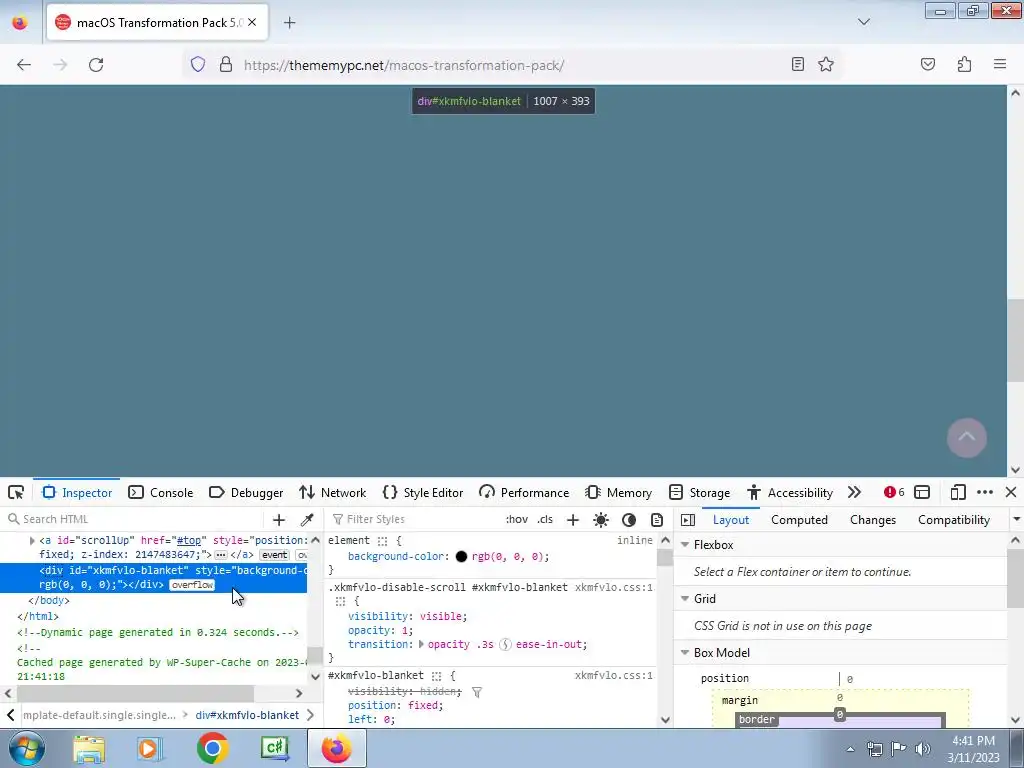Toggle Responsive Design Mode icon

(x=958, y=492)
